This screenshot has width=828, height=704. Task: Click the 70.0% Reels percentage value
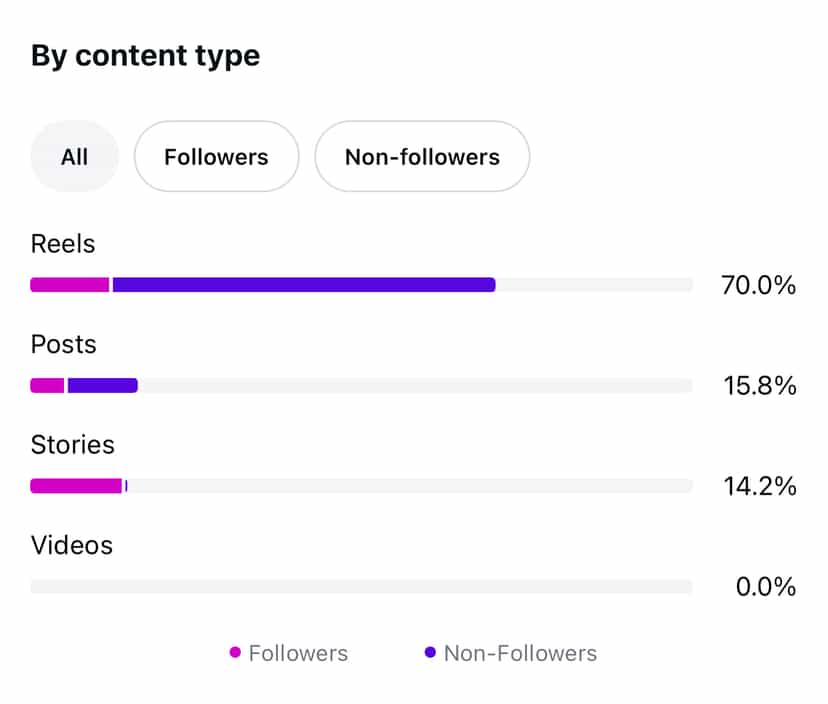click(758, 286)
